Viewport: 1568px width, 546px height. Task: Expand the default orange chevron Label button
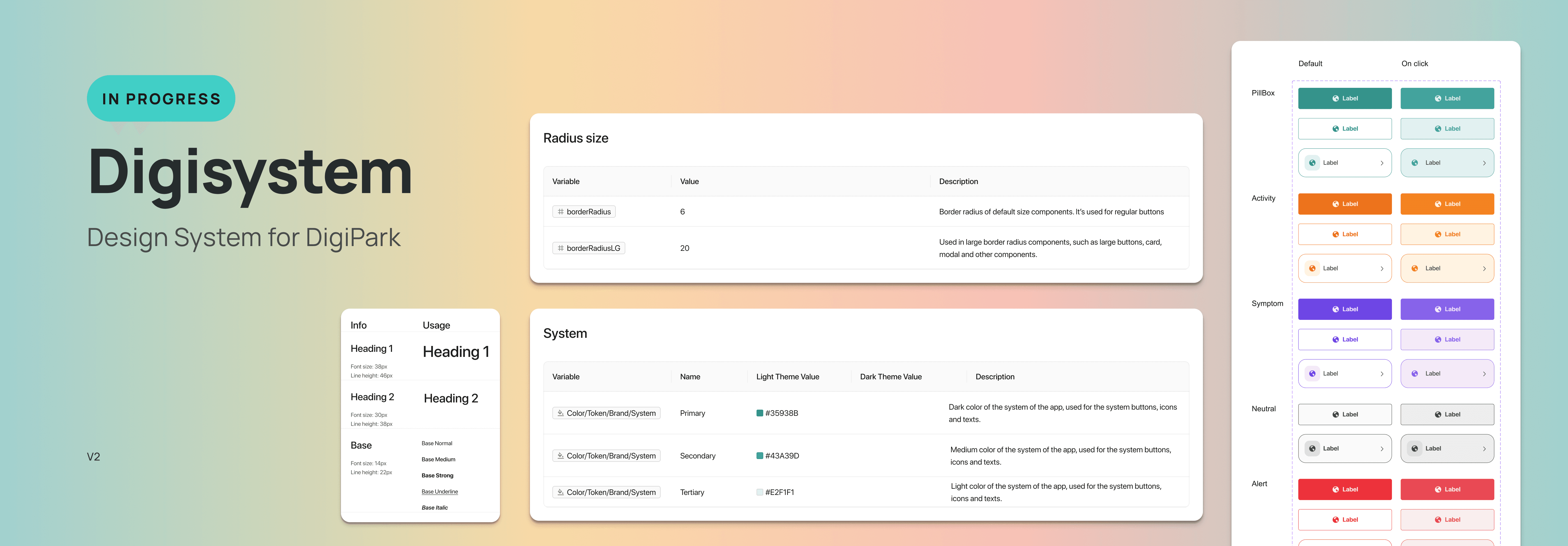click(1382, 268)
